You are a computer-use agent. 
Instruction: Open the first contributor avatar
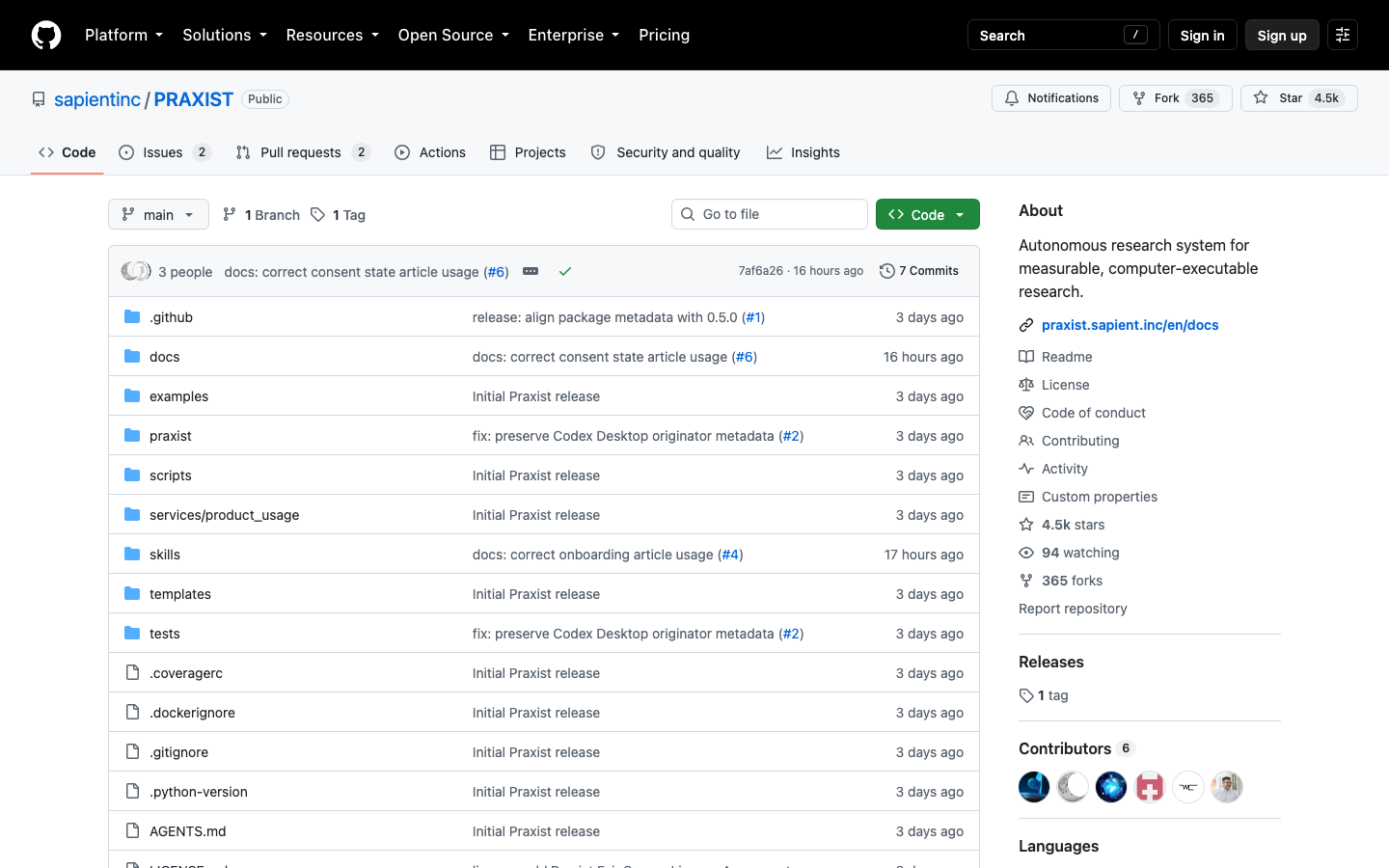[1034, 787]
